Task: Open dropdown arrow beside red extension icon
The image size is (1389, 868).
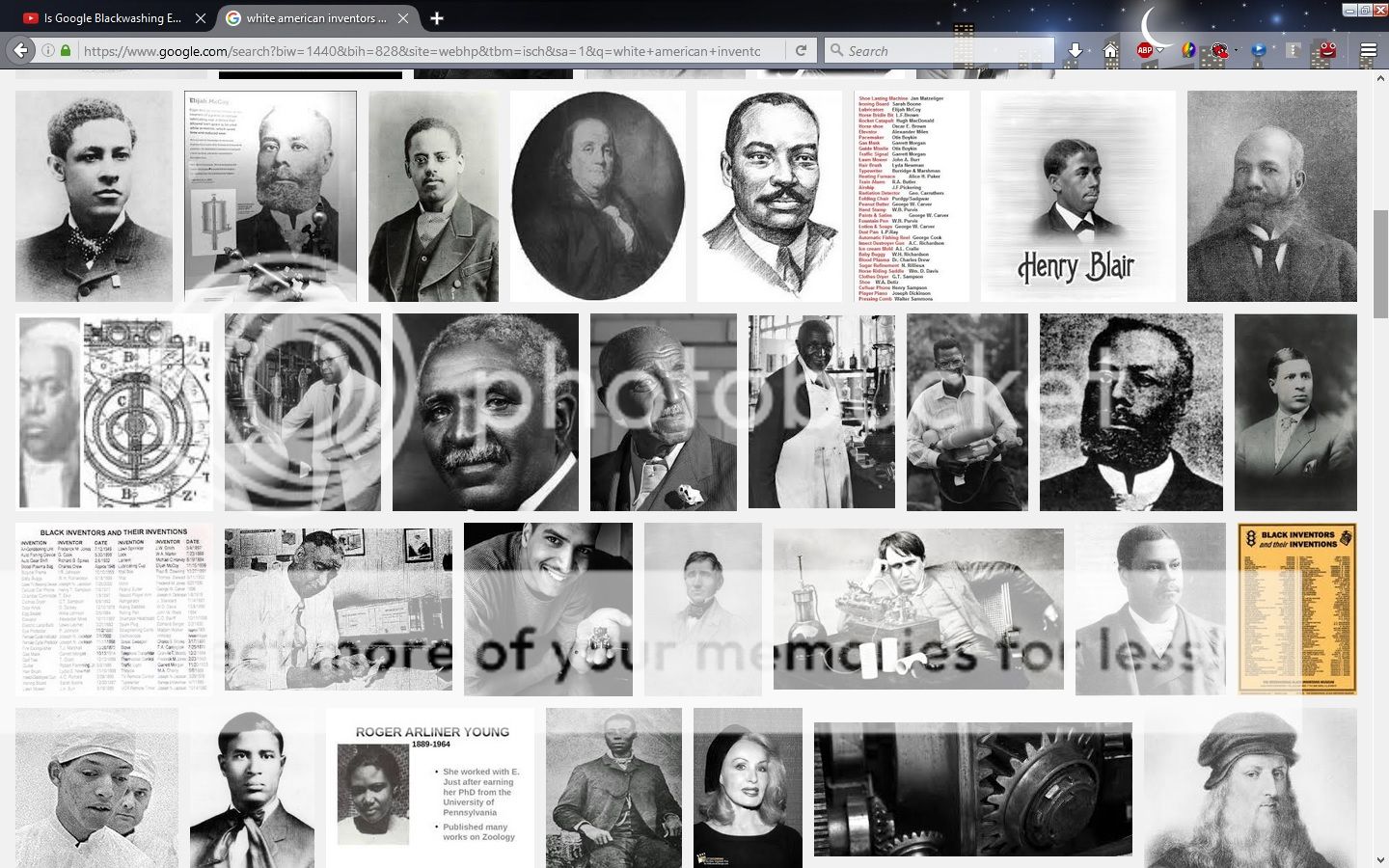Action: 1235,51
